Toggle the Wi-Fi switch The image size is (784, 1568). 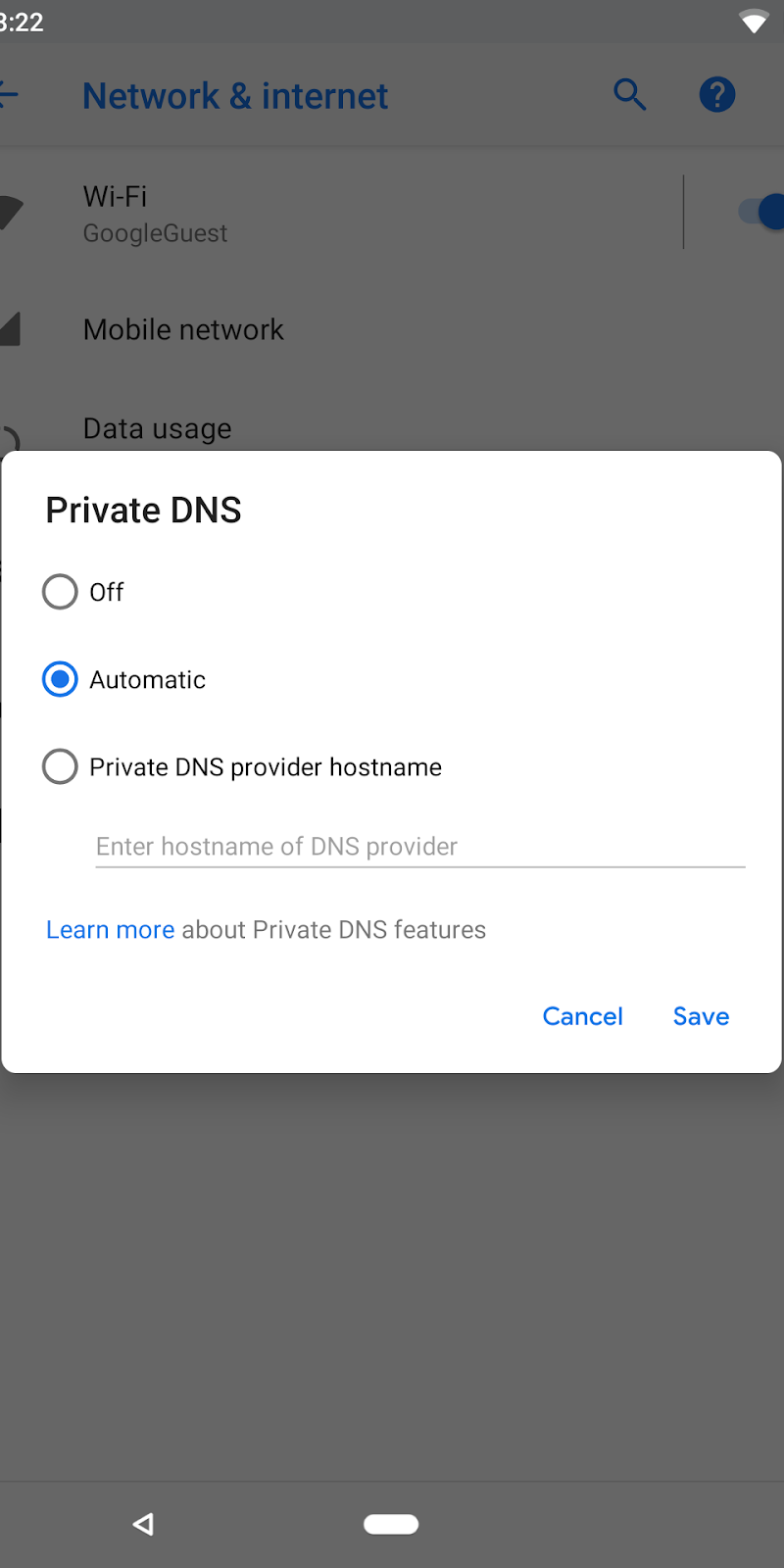[762, 212]
